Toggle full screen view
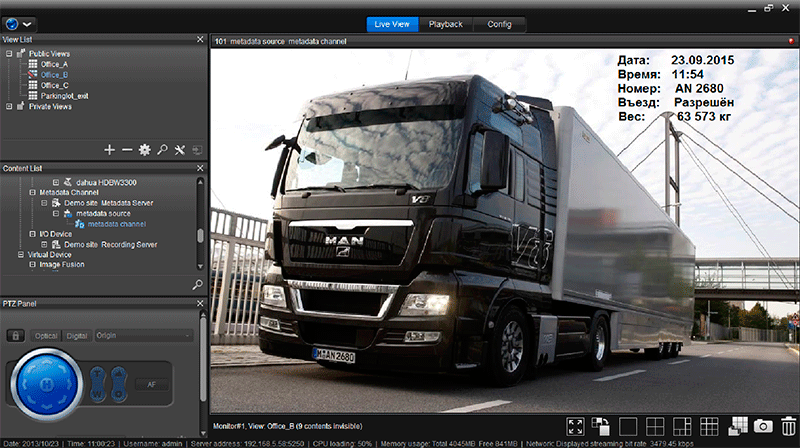Viewport: 800px width, 448px height. coord(575,427)
